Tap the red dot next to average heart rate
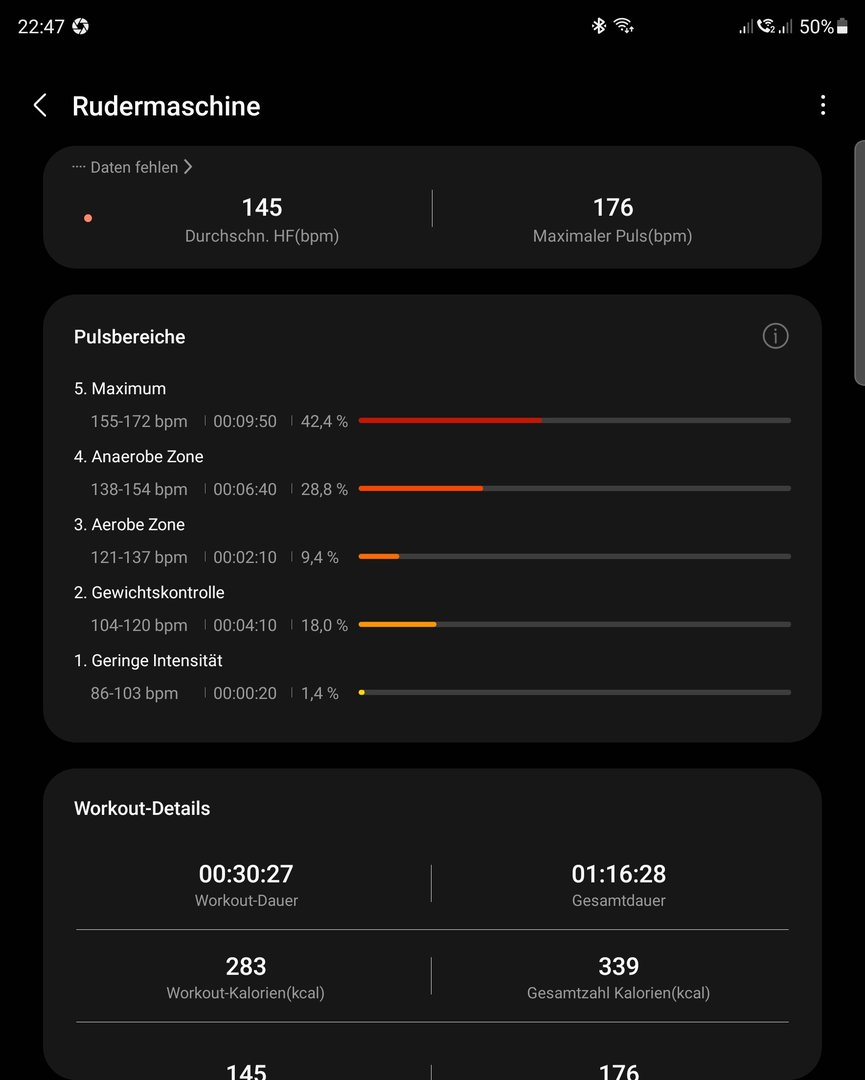This screenshot has width=865, height=1080. click(88, 218)
